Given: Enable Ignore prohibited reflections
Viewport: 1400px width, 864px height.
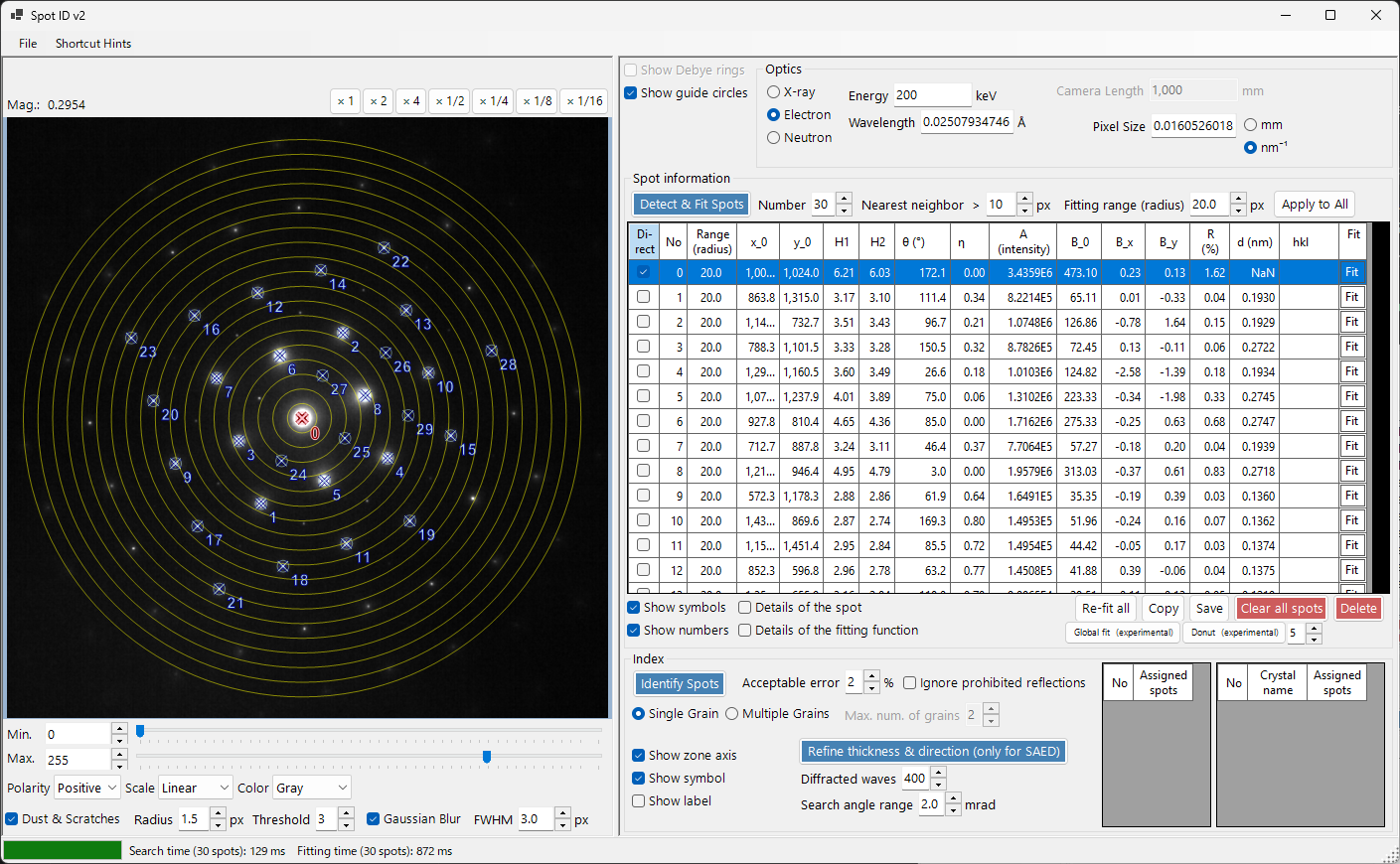Looking at the screenshot, I should tap(909, 683).
